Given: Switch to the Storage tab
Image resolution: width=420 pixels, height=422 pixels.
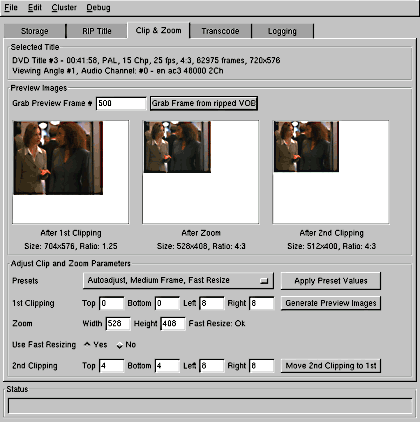Looking at the screenshot, I should [35, 31].
